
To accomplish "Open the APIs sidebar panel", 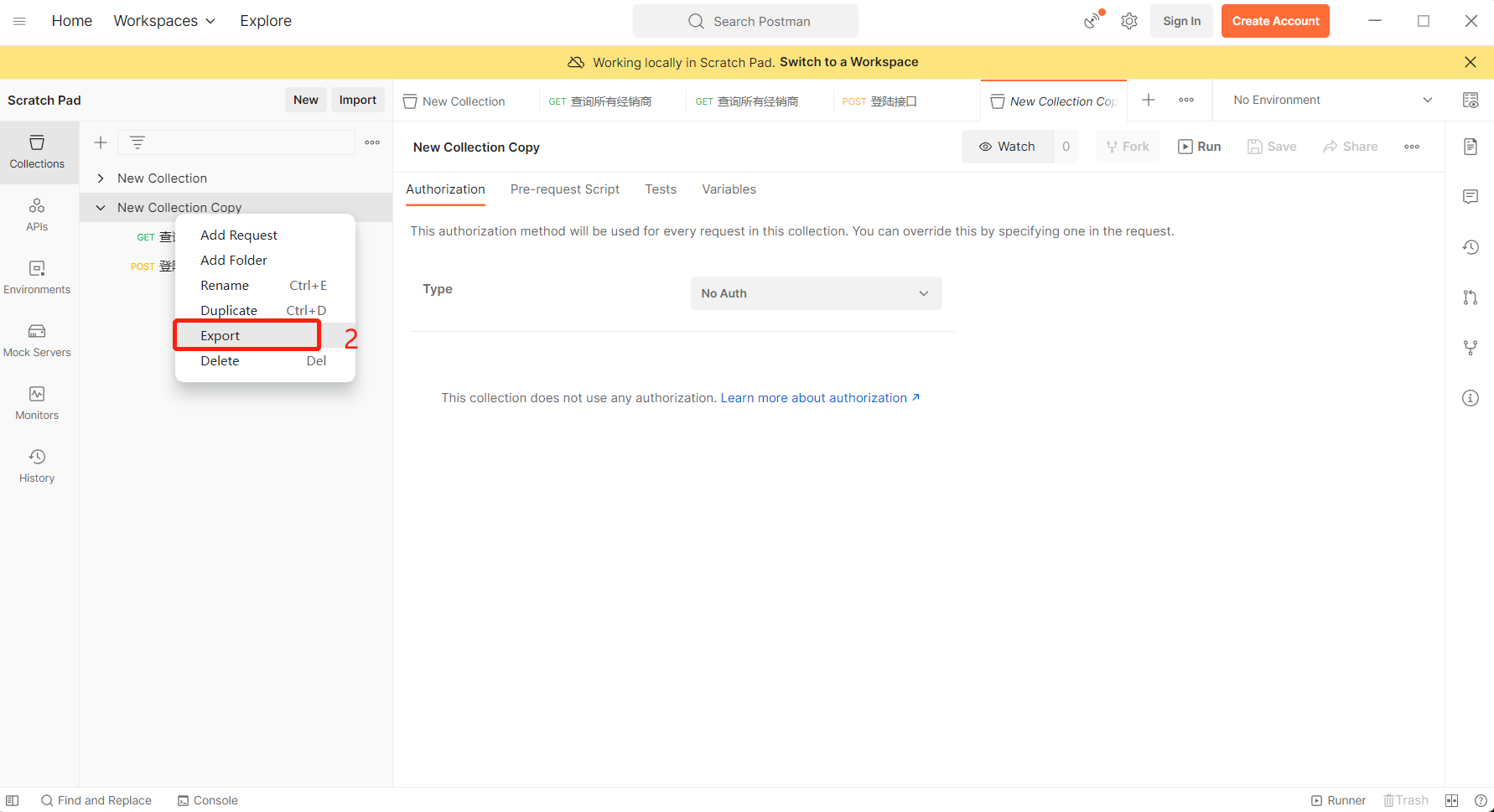I will (x=37, y=215).
